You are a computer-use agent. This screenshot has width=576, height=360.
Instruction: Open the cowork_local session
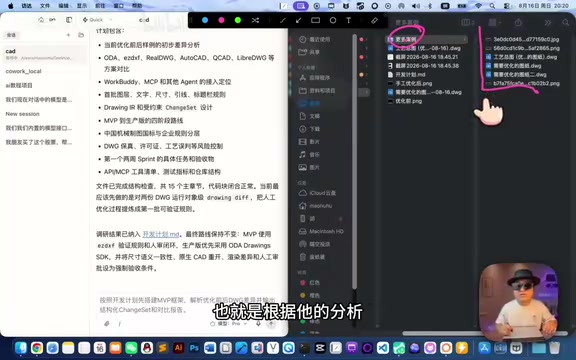click(x=44, y=71)
